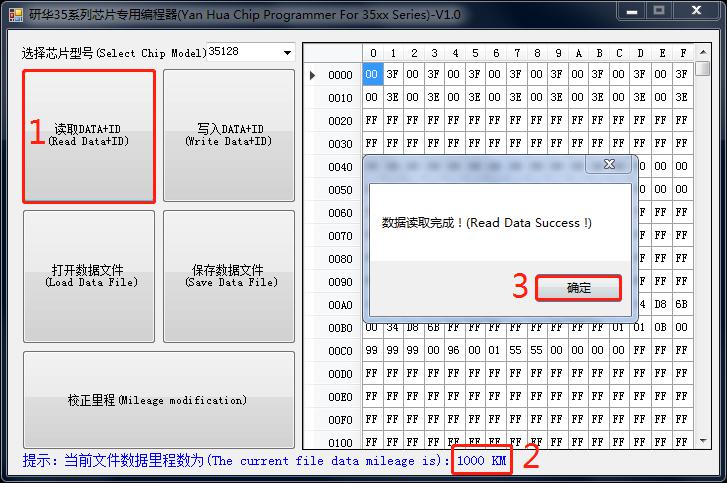Select first 55 cell in row 00C0
The height and width of the screenshot is (483, 727).
point(516,350)
